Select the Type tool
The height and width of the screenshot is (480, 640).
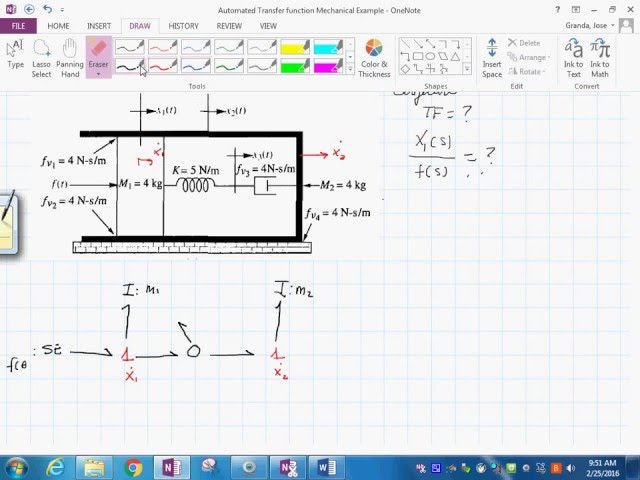tap(16, 54)
